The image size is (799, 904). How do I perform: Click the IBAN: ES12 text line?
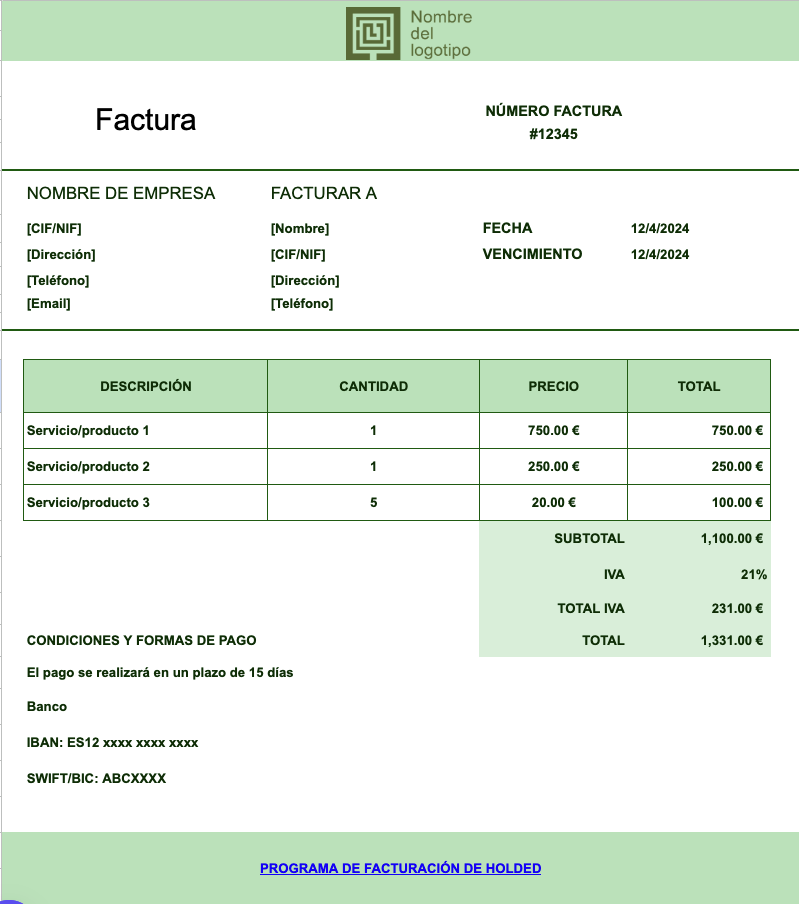coord(112,743)
